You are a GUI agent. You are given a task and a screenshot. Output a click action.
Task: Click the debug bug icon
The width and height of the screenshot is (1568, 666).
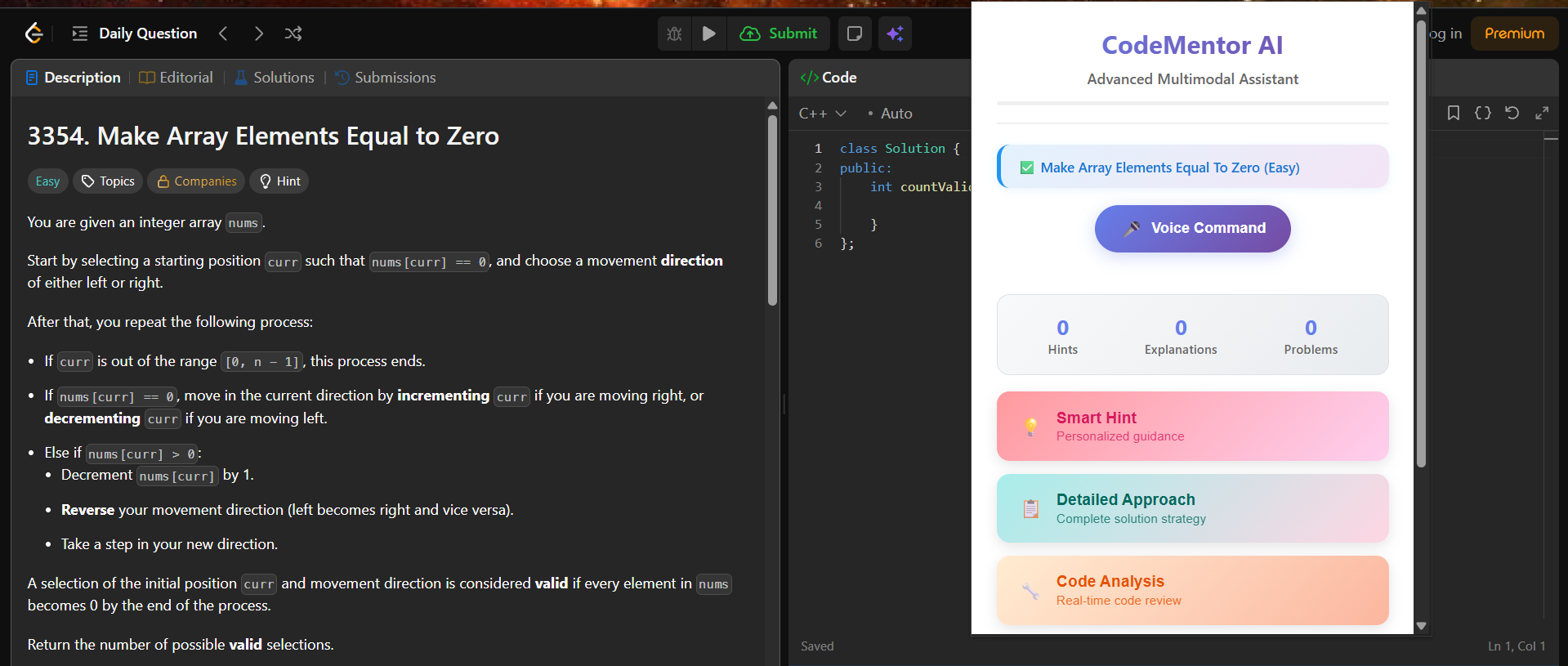pos(674,34)
